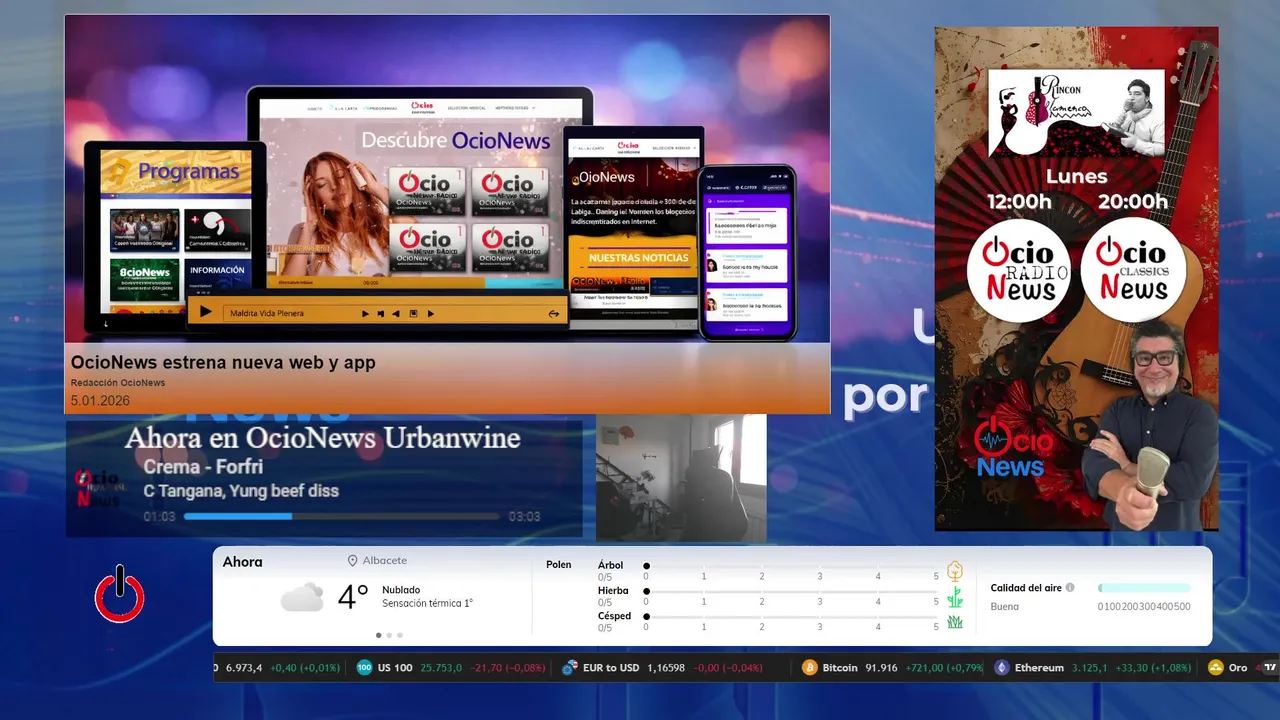Click the 03:03 total duration label
1280x720 pixels.
pyautogui.click(x=524, y=517)
